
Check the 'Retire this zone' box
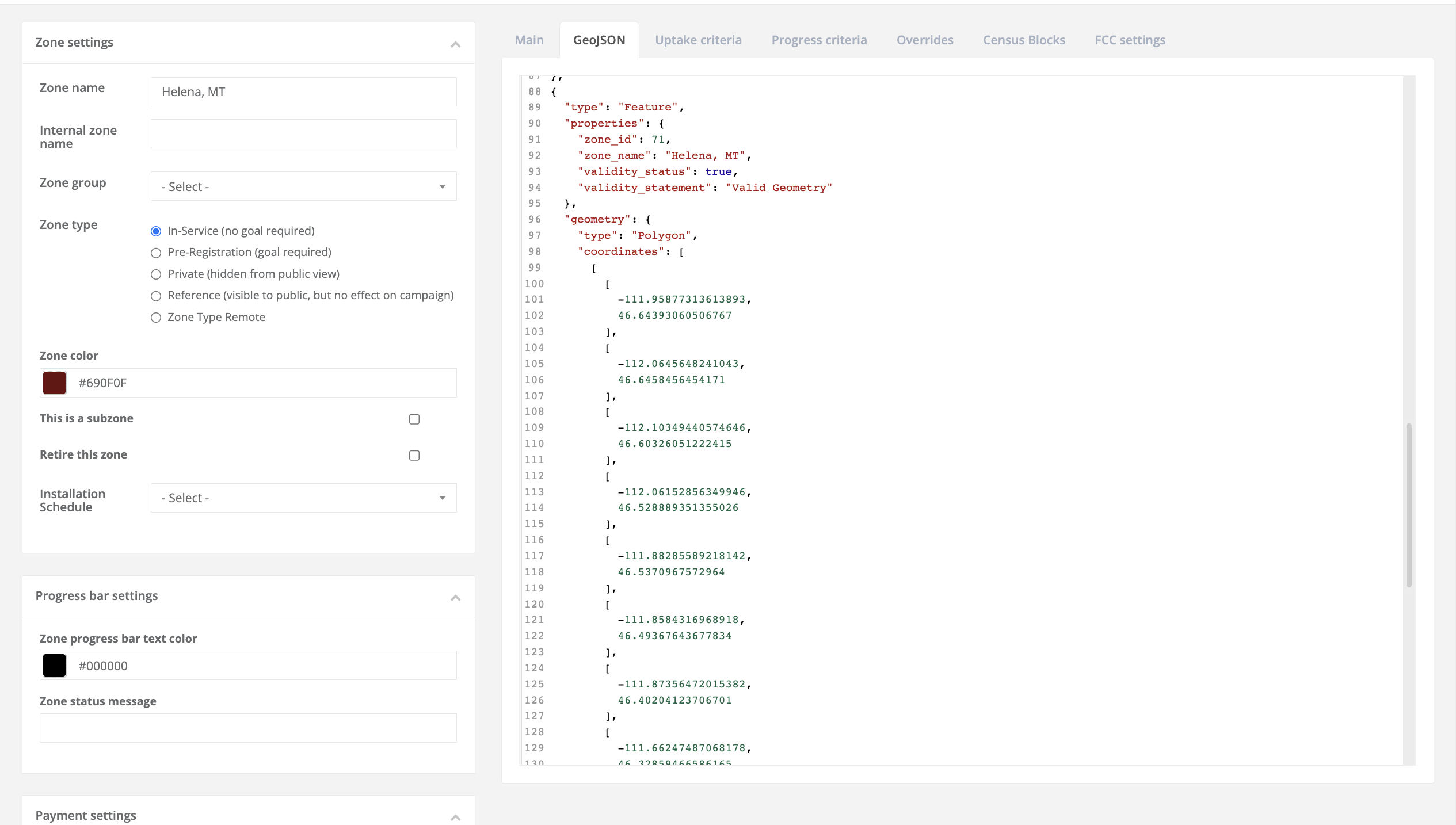[x=414, y=455]
